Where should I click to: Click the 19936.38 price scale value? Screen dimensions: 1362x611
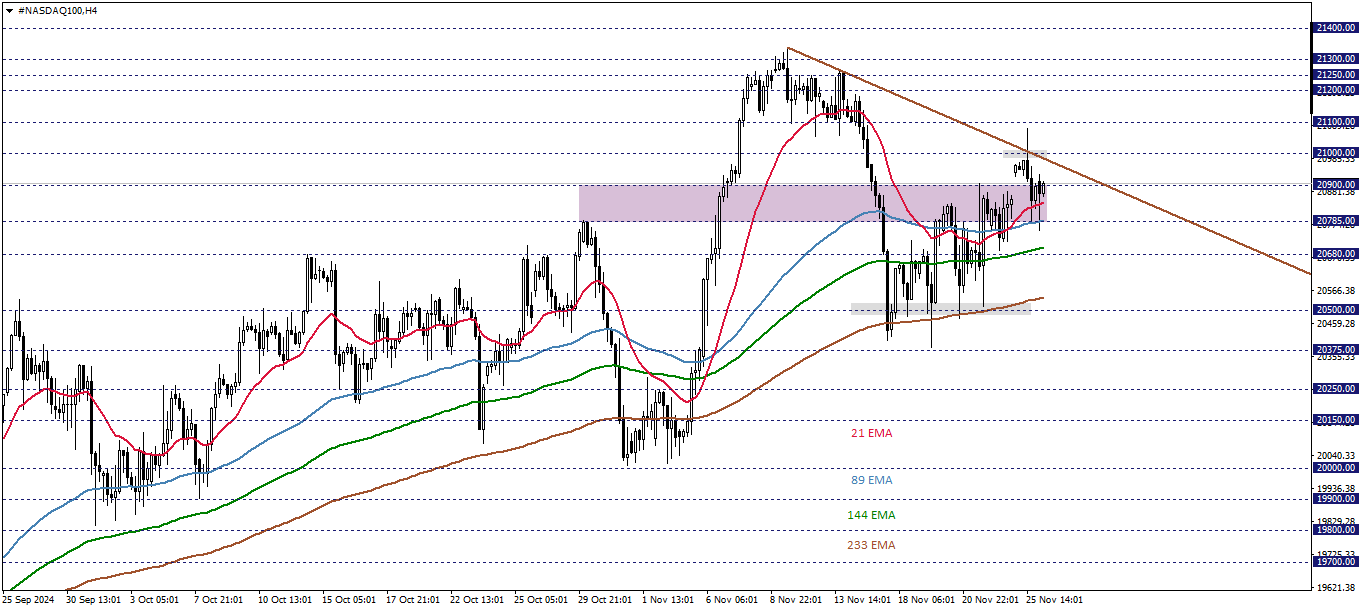(1336, 490)
